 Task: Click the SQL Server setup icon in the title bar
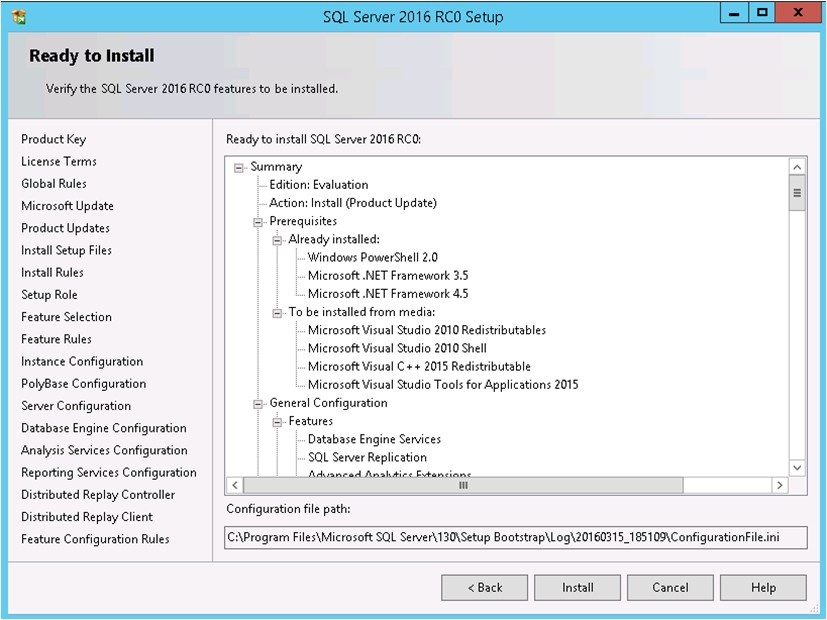(18, 17)
